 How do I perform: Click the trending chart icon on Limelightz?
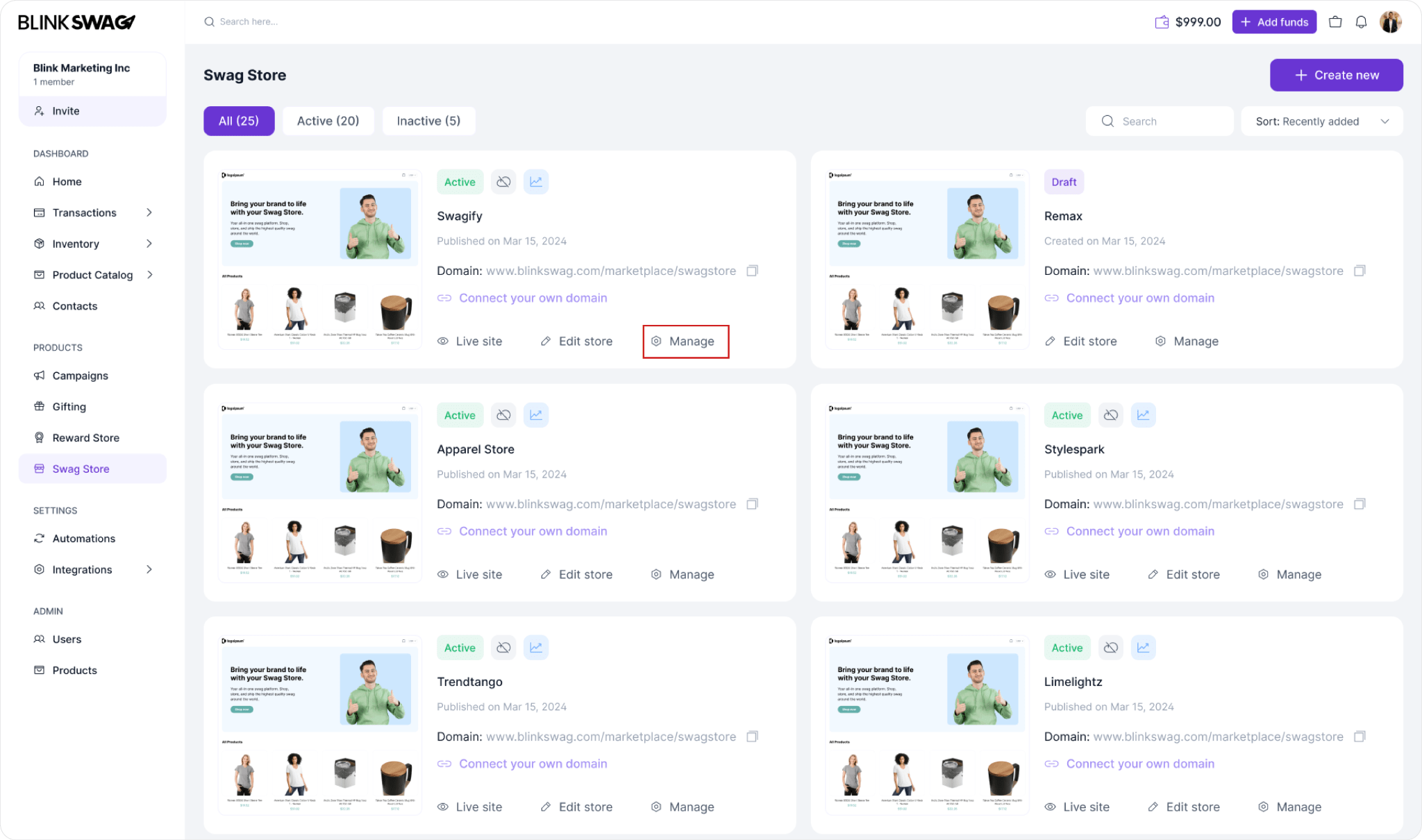pyautogui.click(x=1143, y=647)
